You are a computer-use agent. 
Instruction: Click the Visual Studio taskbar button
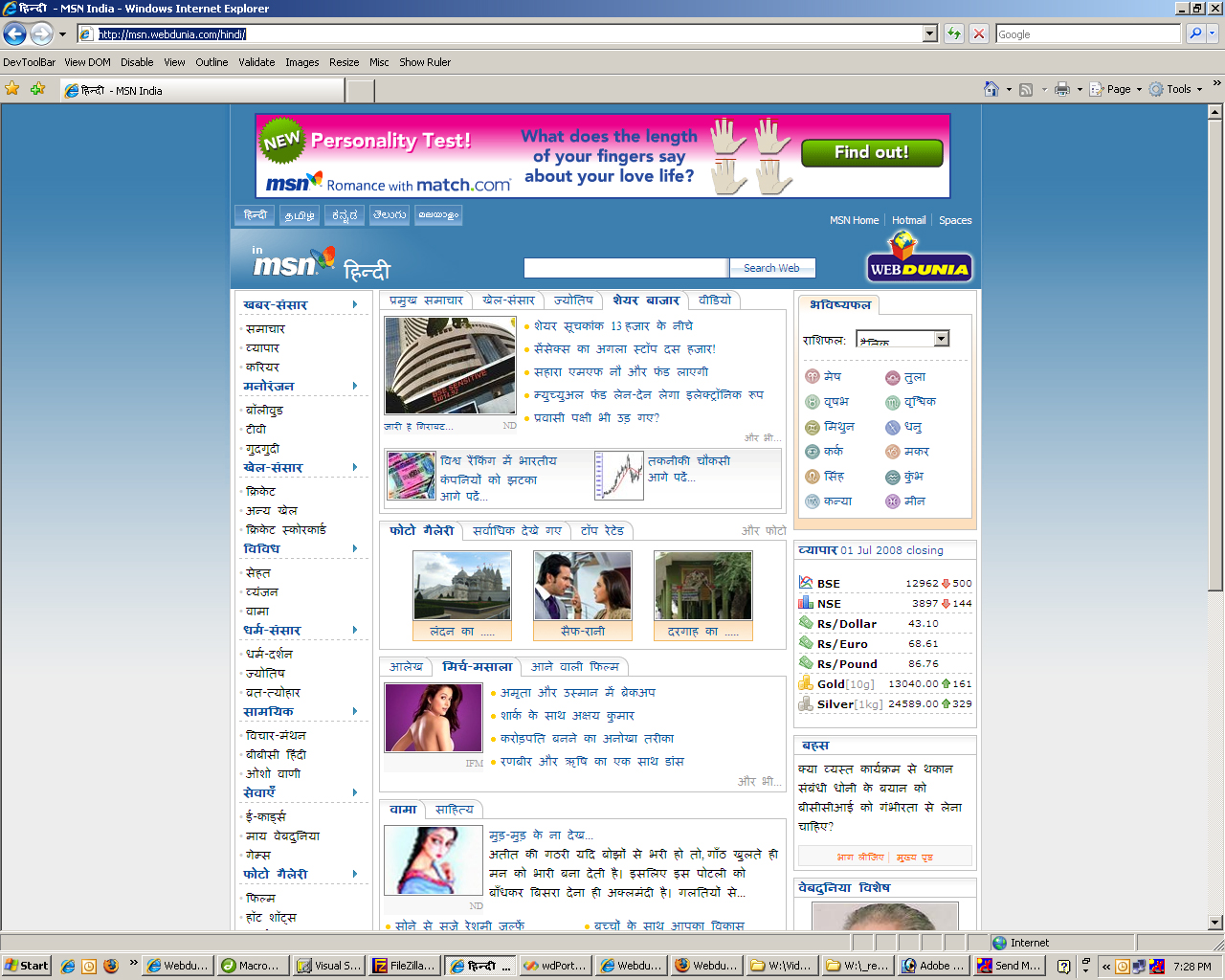click(328, 966)
